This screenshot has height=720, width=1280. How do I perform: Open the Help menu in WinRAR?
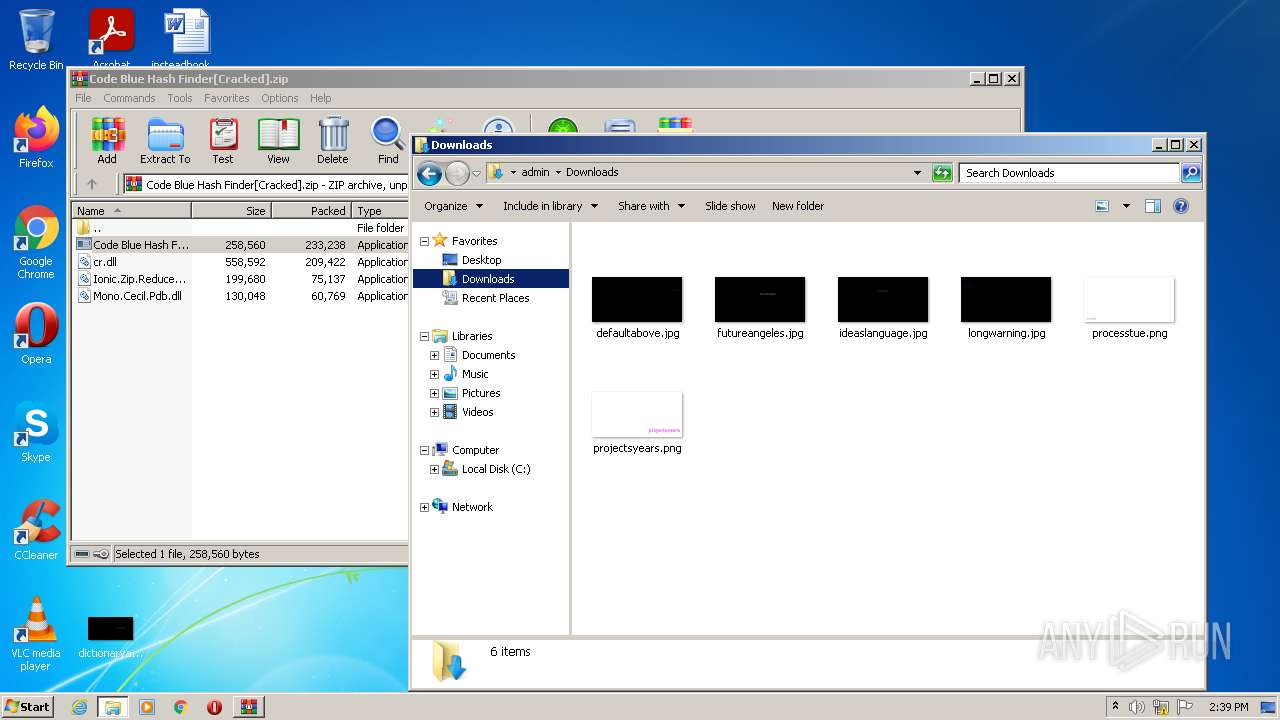point(320,98)
